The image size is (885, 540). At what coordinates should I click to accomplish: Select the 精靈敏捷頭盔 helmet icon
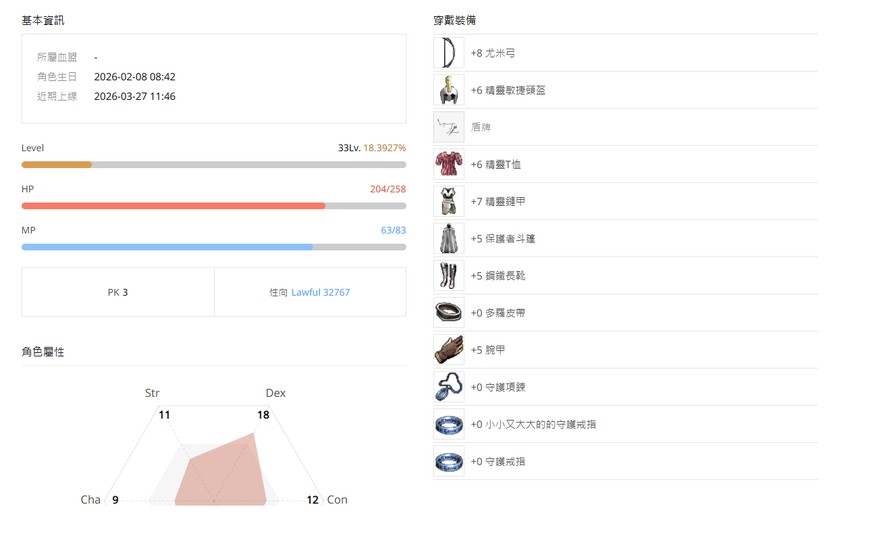(448, 90)
